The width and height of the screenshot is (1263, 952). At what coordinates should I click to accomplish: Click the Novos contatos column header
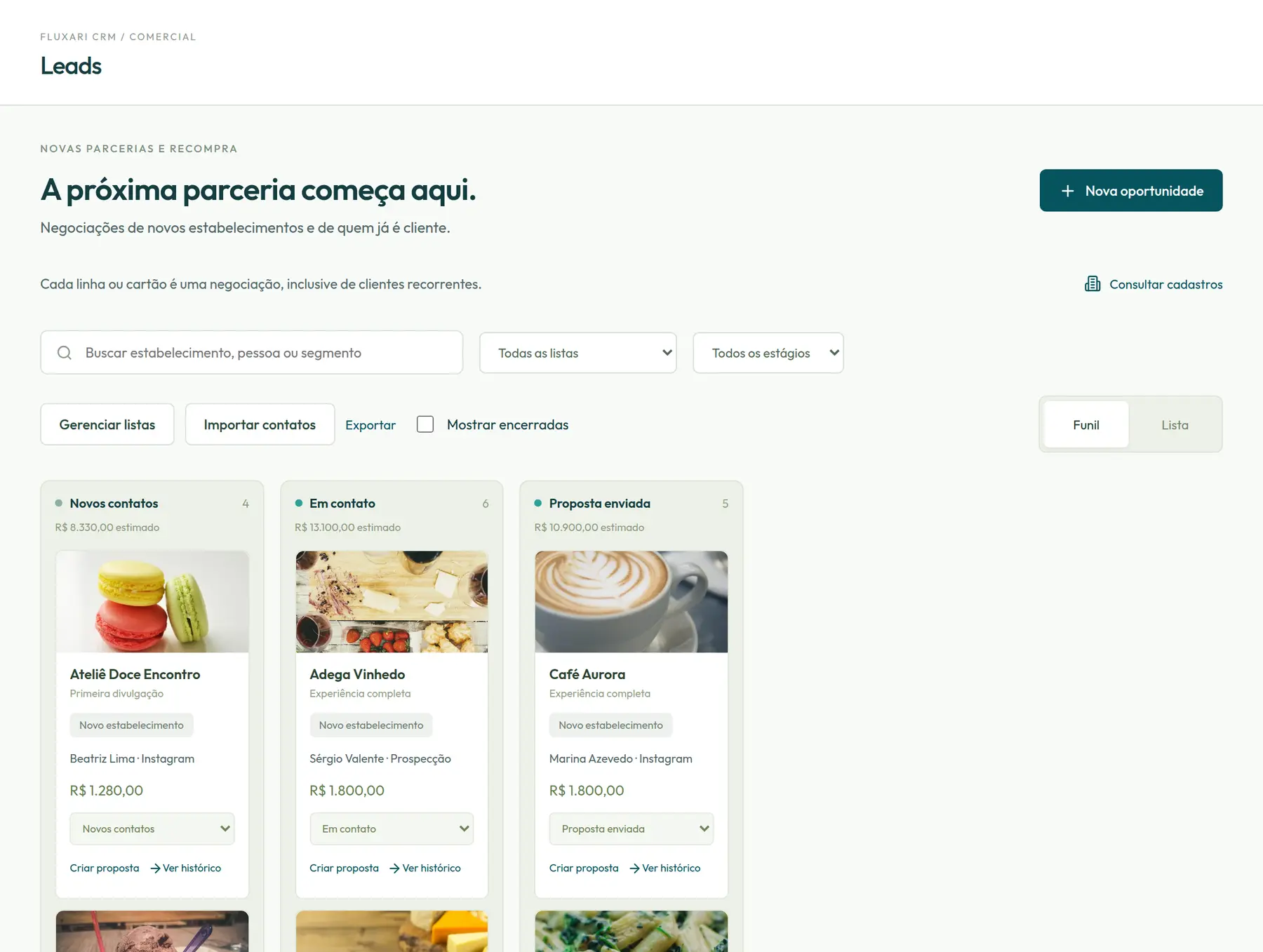(x=114, y=504)
